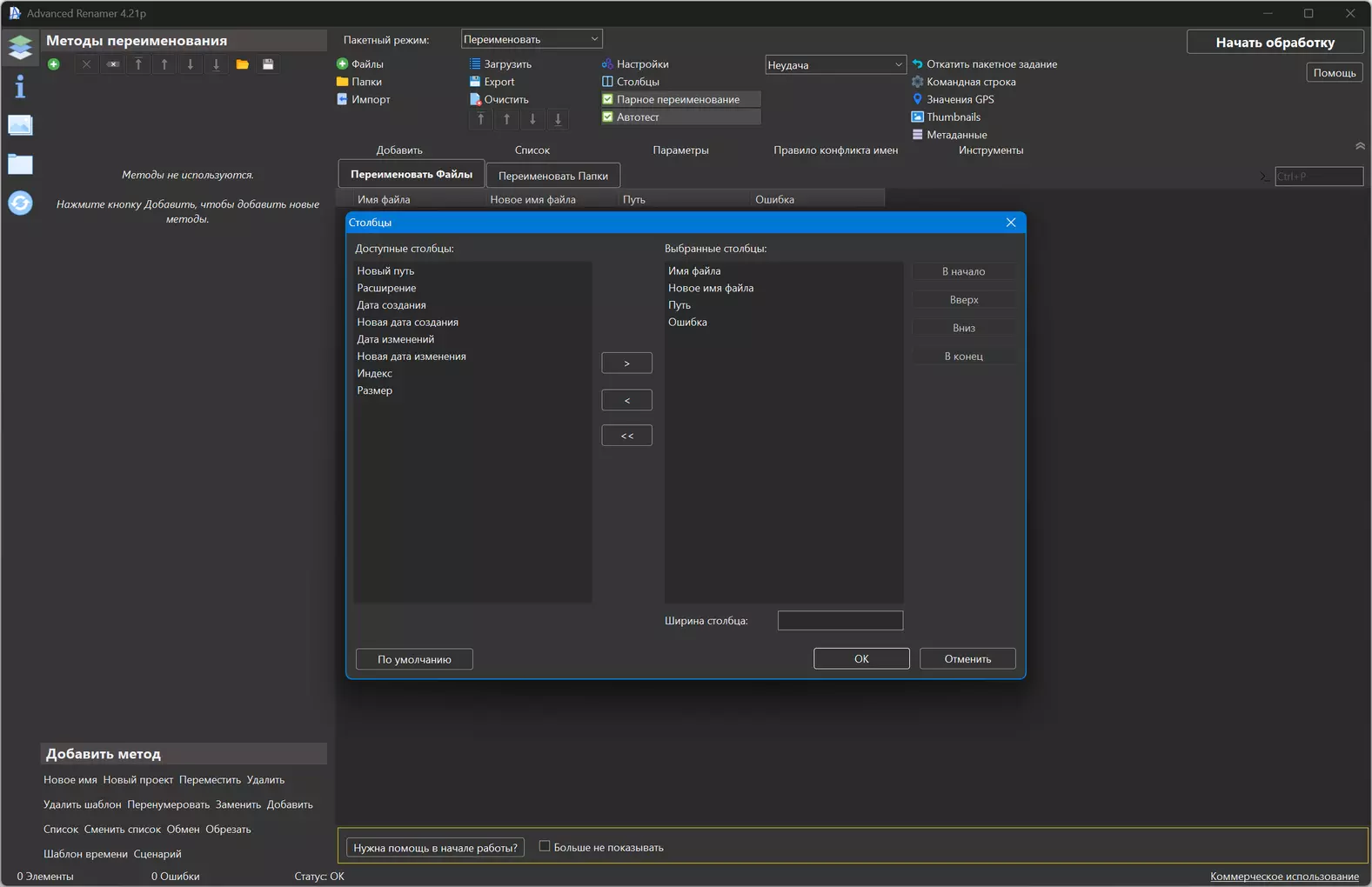
Task: Select Дата создания in available columns
Action: [472, 305]
